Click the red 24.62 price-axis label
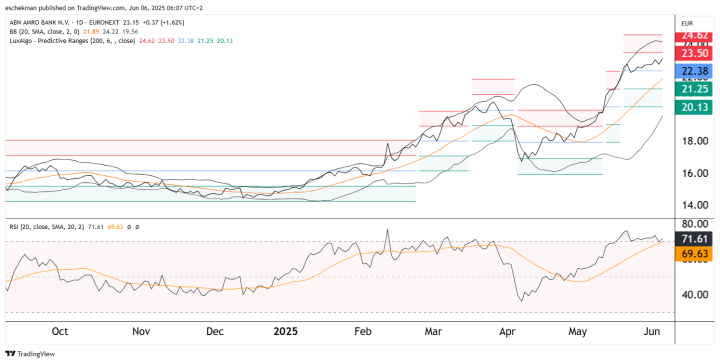This screenshot has width=720, height=363. click(x=693, y=36)
